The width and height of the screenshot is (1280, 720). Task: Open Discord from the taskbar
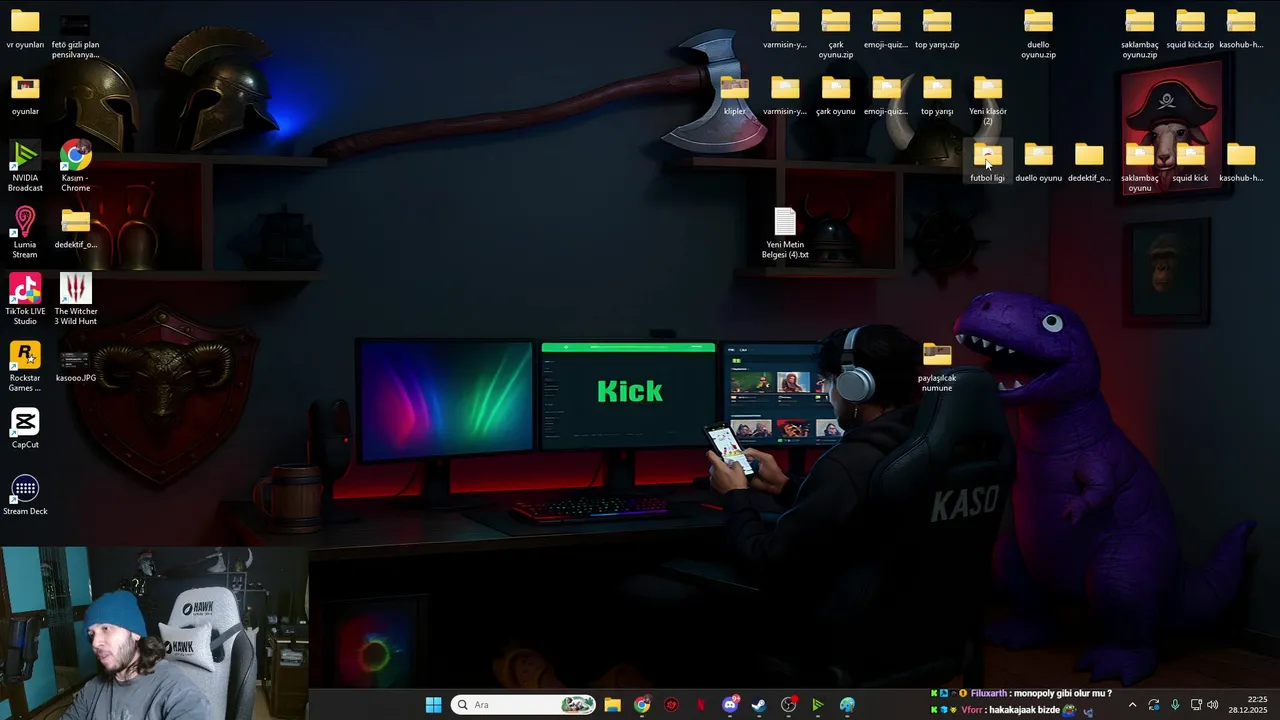tap(730, 705)
